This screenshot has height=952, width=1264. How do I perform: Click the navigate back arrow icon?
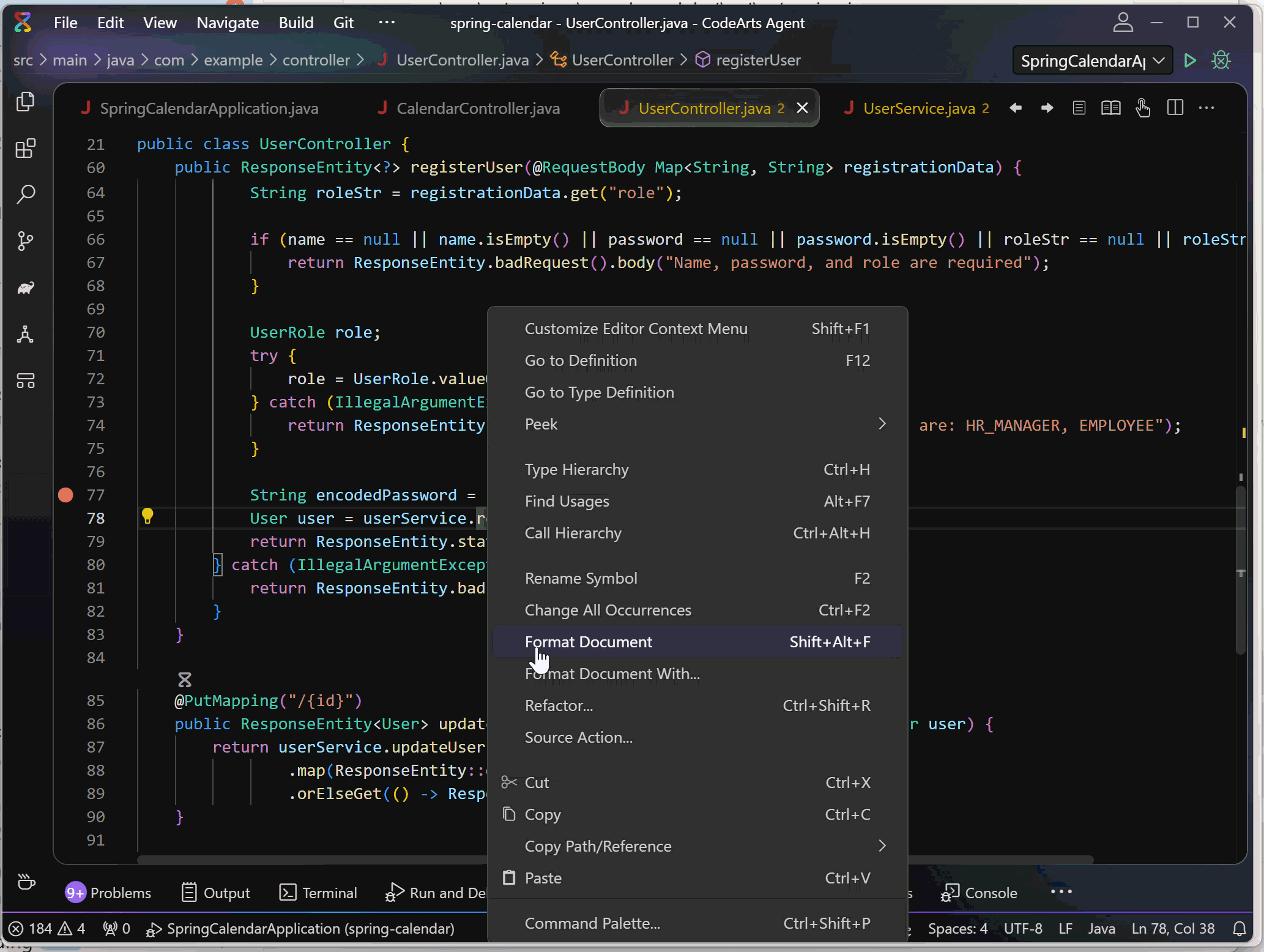pos(1016,108)
